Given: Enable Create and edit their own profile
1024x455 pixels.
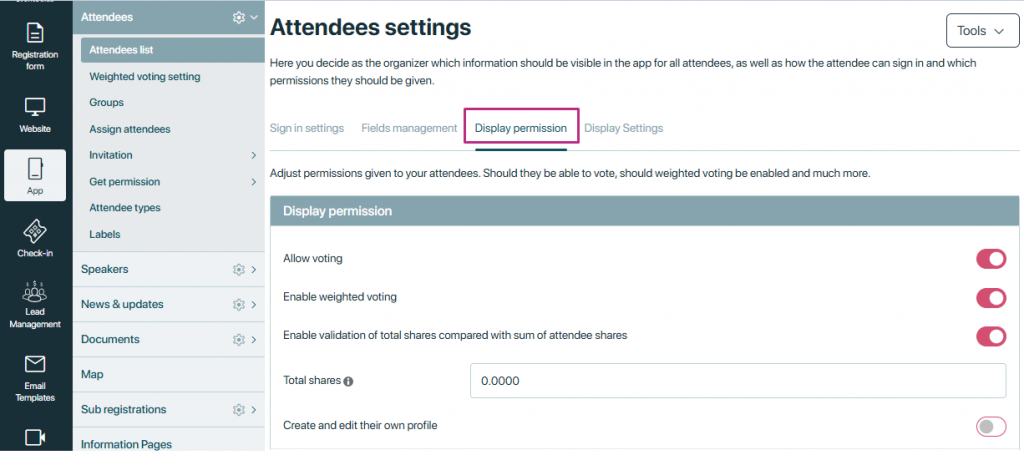Looking at the screenshot, I should (990, 427).
